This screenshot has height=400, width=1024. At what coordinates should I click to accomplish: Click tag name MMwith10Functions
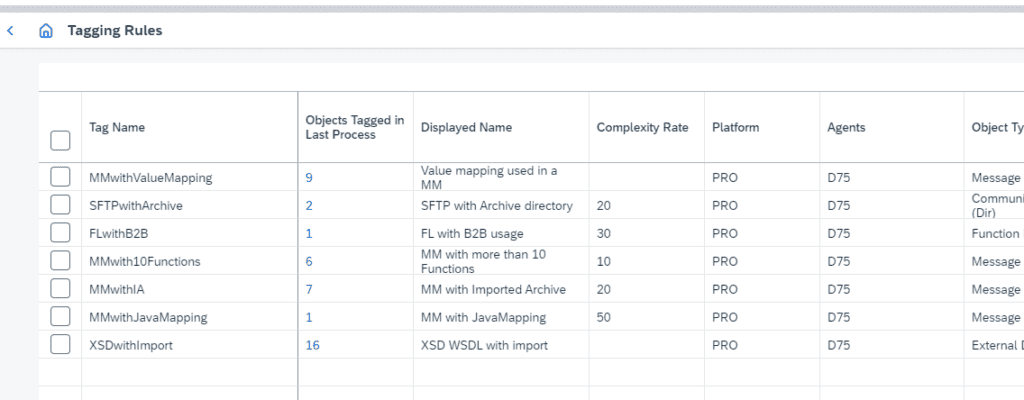[144, 261]
